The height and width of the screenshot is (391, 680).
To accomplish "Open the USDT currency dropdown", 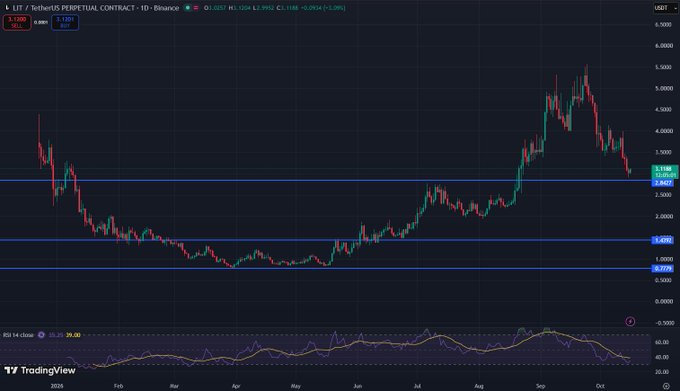I will point(666,8).
